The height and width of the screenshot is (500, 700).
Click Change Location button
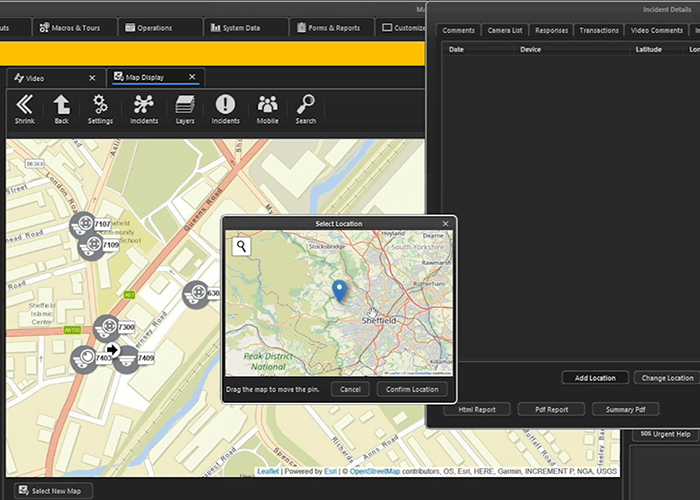(x=667, y=378)
